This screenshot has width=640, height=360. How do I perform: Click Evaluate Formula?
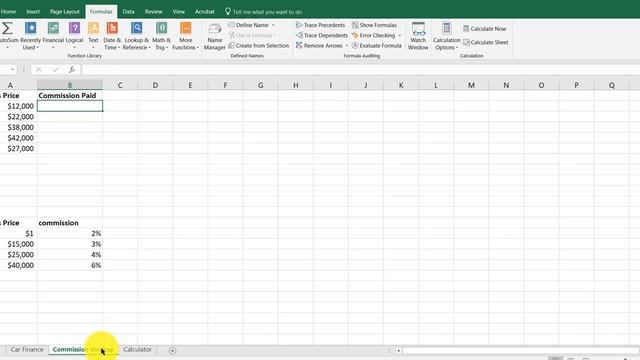click(376, 46)
